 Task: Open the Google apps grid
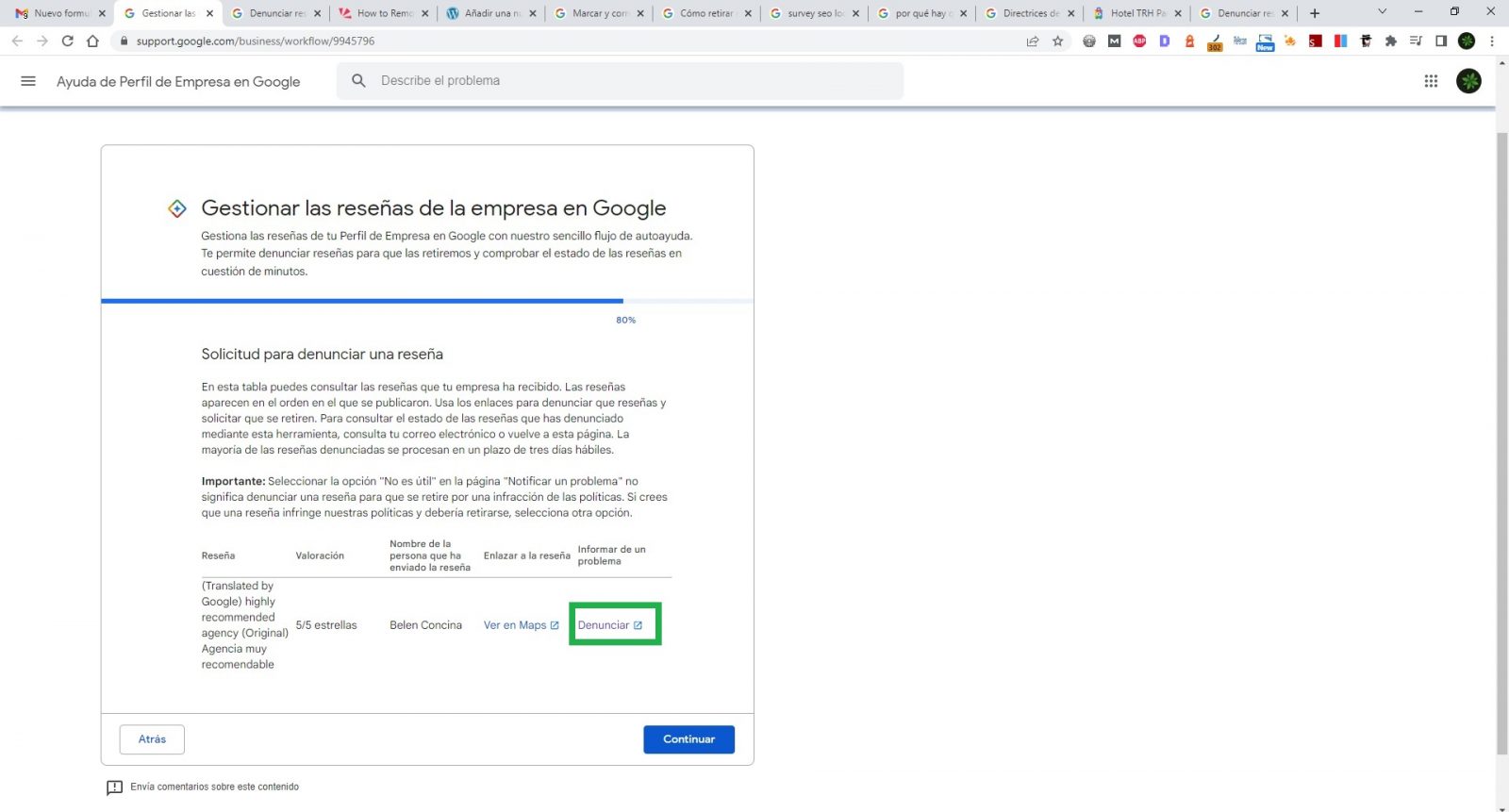pyautogui.click(x=1431, y=81)
